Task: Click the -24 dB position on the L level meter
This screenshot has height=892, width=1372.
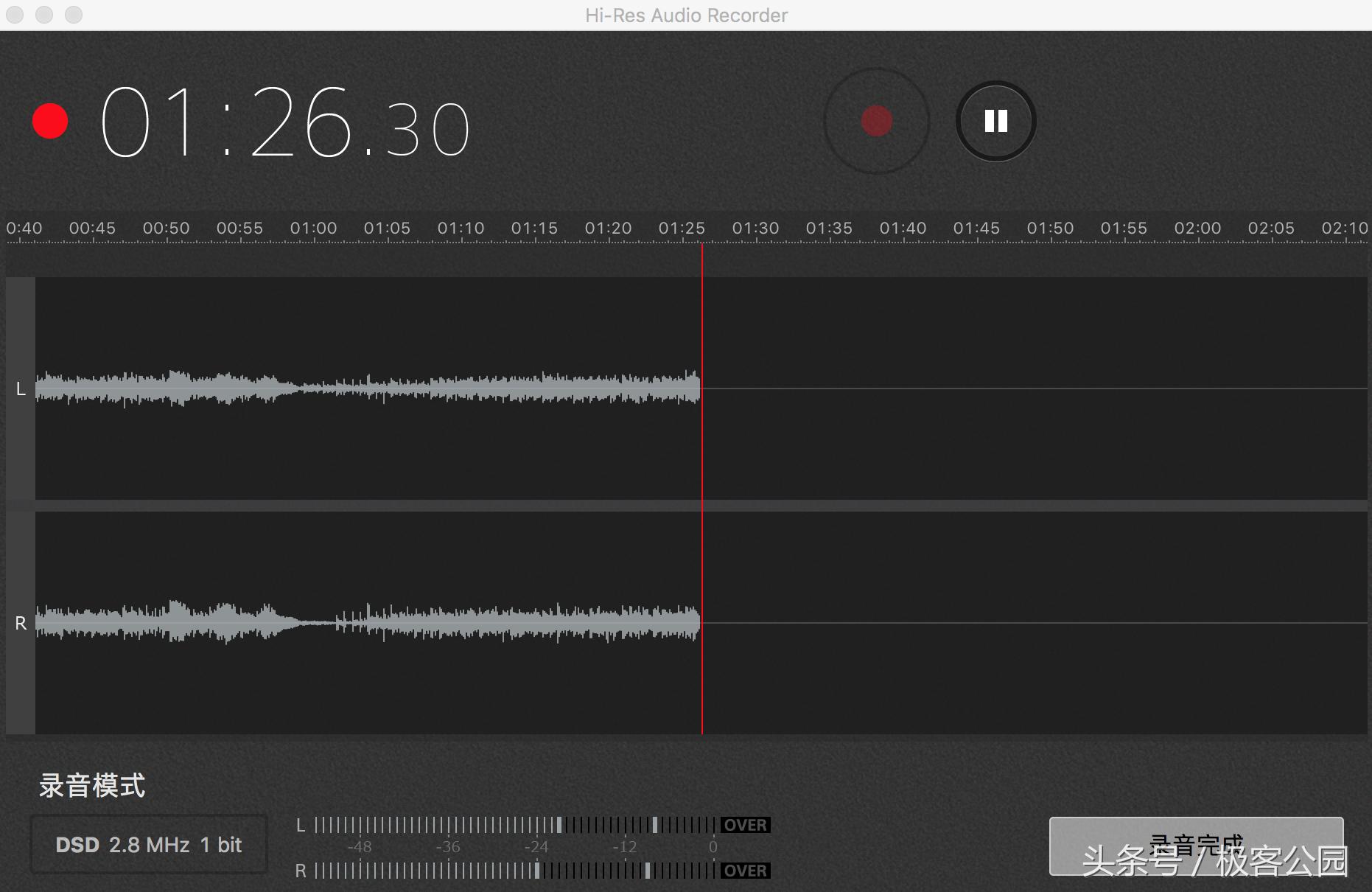Action: tap(537, 825)
